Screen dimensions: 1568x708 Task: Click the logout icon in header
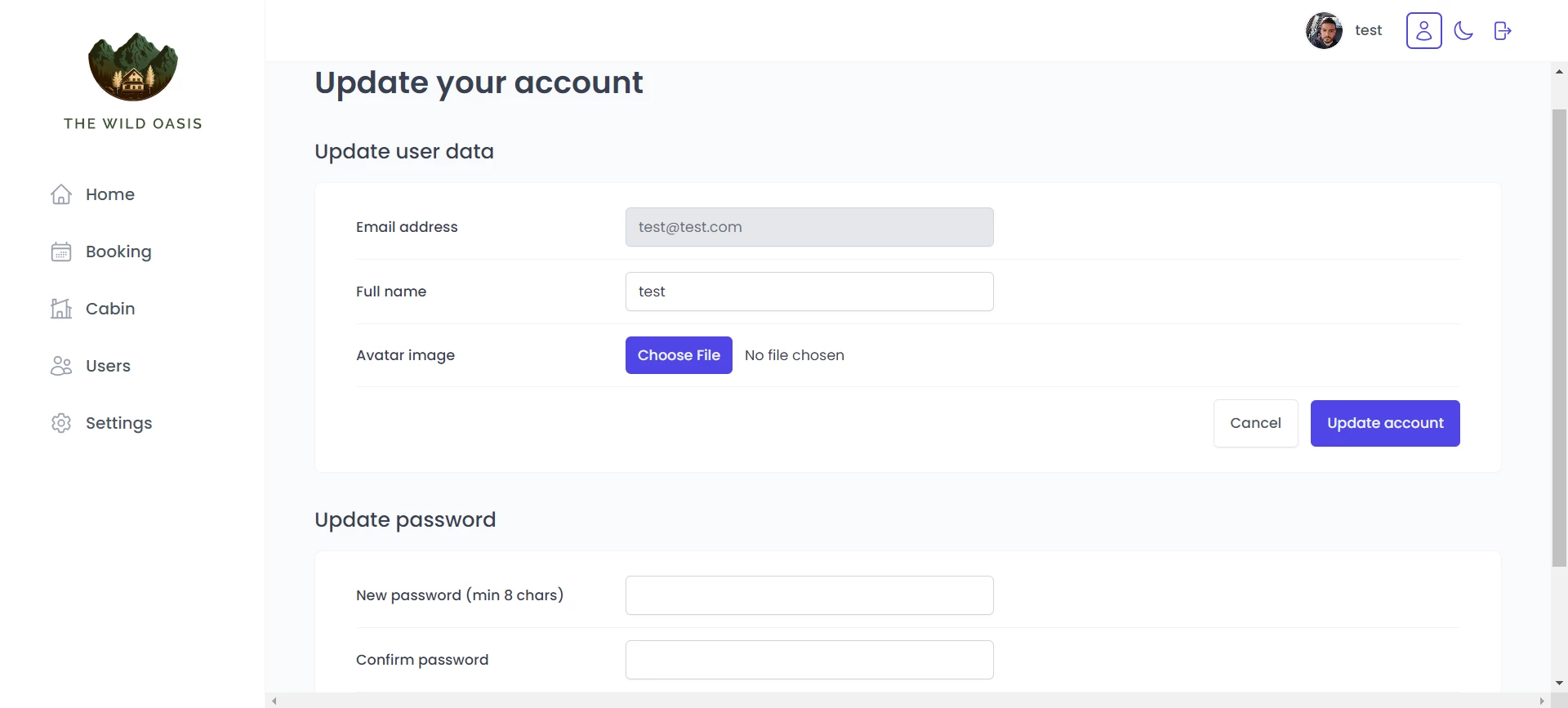1502,31
